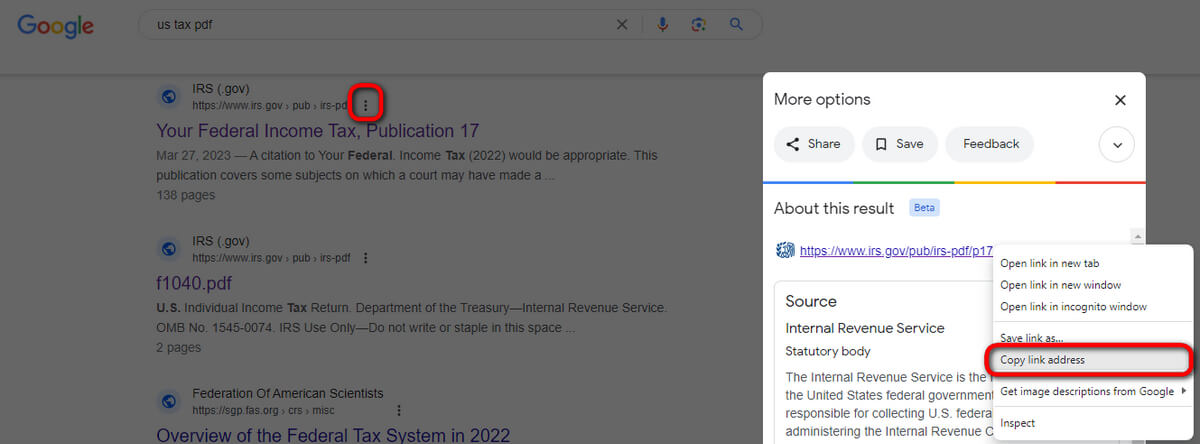Click the 'Source' heading in panel
This screenshot has width=1200, height=444.
pyautogui.click(x=811, y=301)
